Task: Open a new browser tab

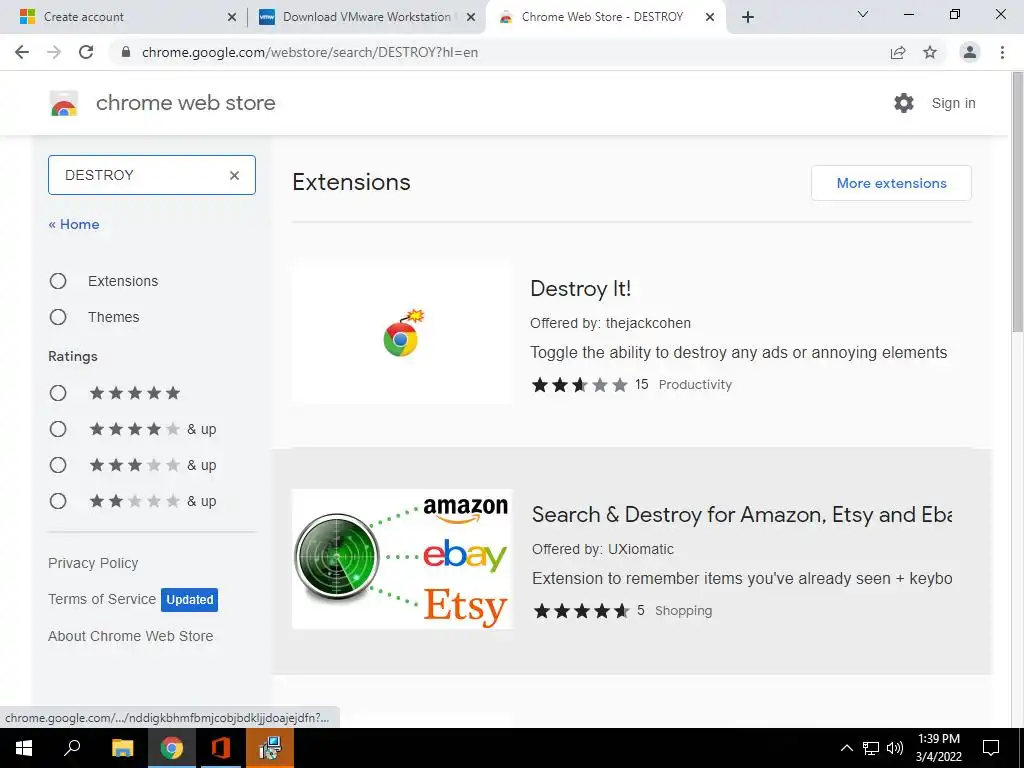Action: pyautogui.click(x=748, y=17)
